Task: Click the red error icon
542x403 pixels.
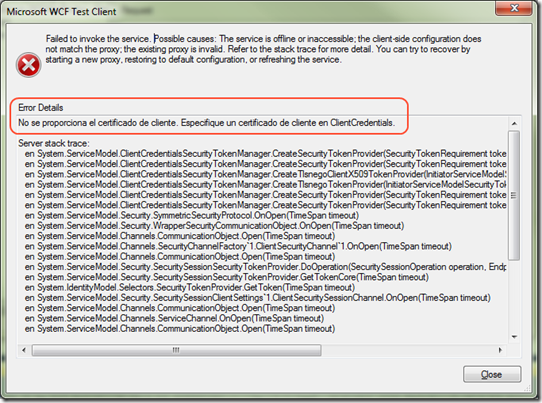Action: [x=28, y=65]
